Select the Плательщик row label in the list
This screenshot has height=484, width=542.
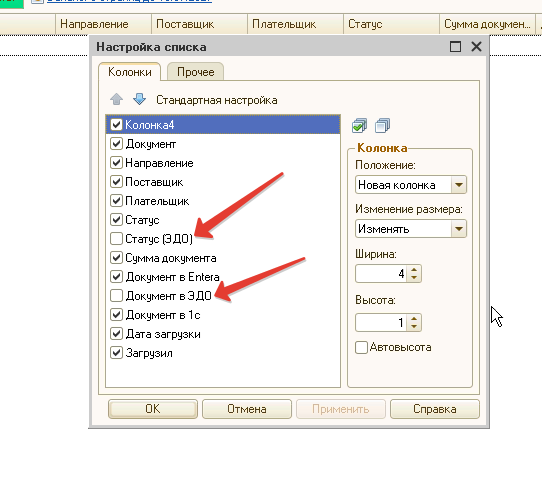[x=157, y=201]
